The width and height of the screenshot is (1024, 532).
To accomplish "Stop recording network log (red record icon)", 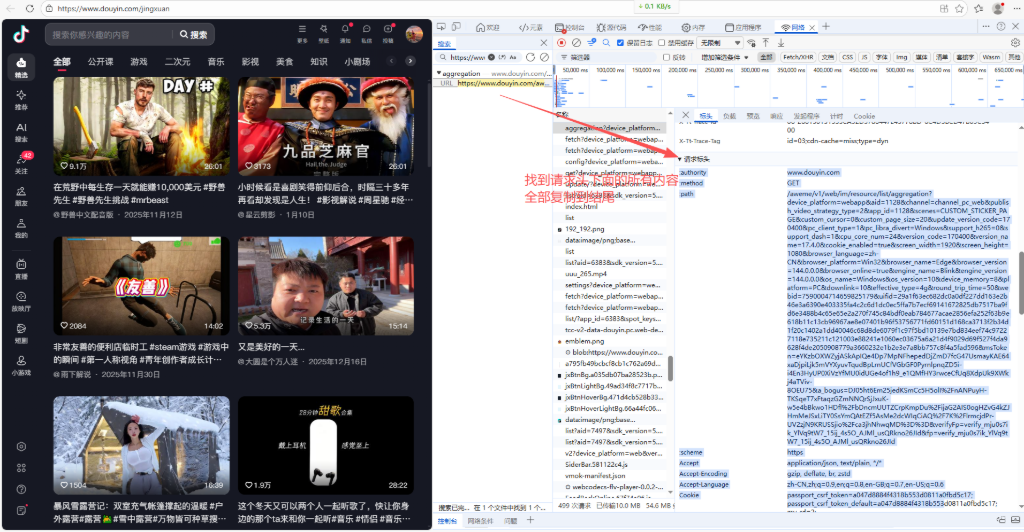I will point(561,42).
